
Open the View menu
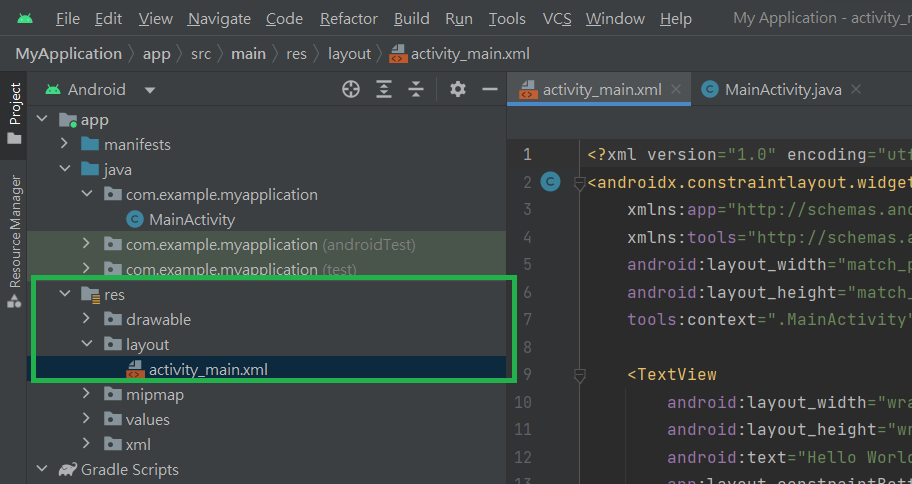(155, 19)
